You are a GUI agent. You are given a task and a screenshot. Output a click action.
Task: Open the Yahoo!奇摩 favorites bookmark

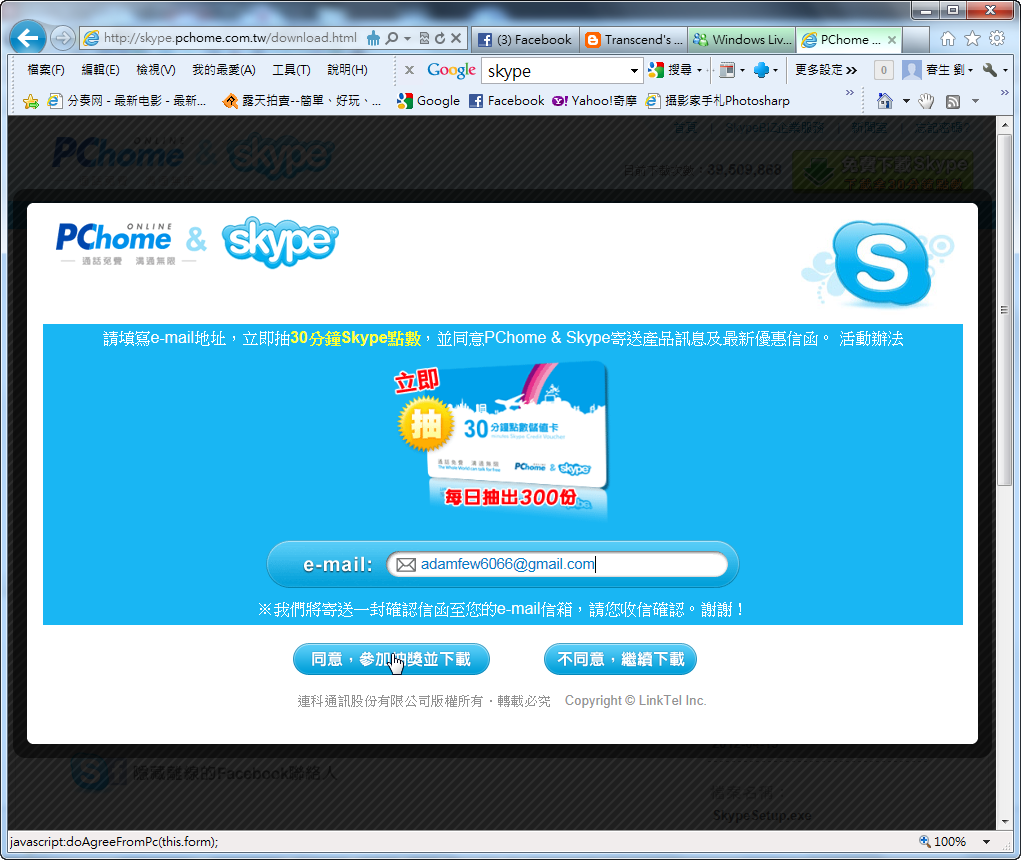[594, 101]
